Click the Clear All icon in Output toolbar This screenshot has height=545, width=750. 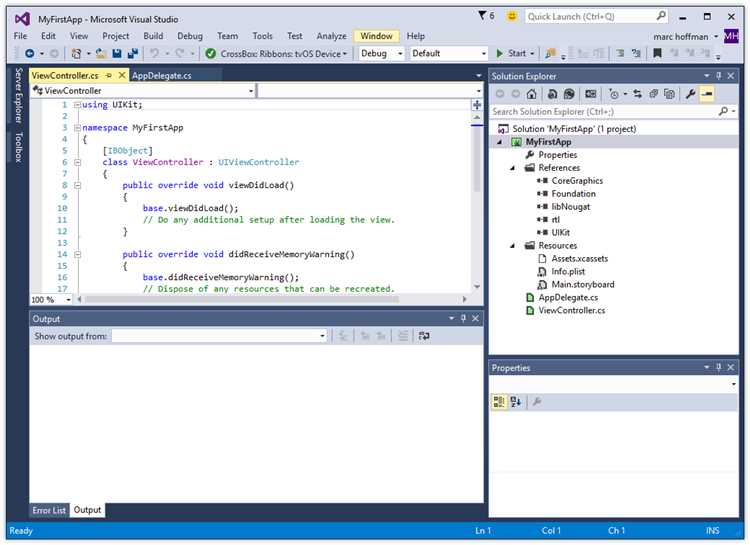[403, 336]
